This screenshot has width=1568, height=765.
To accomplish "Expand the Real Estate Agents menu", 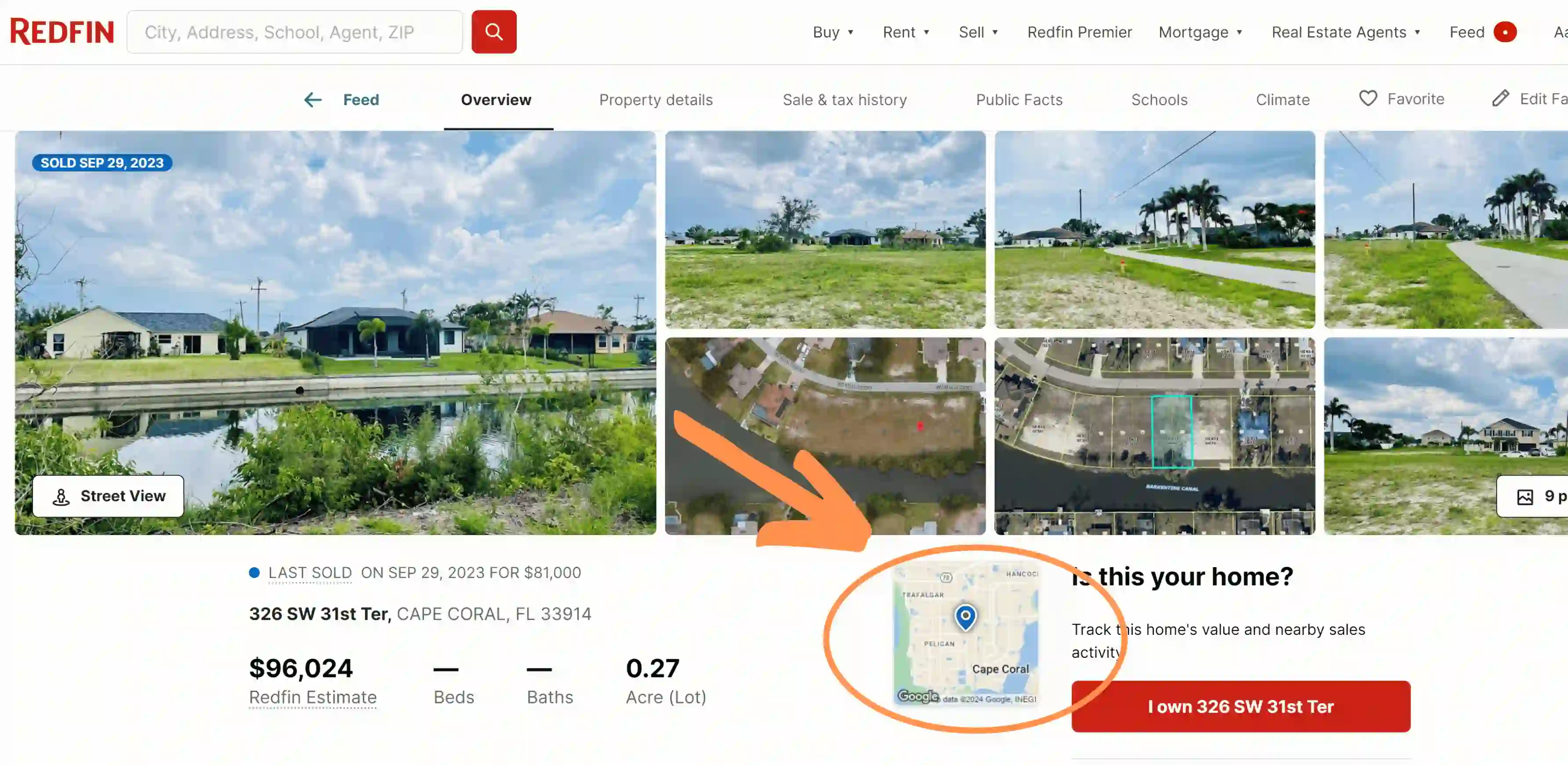I will pos(1345,32).
